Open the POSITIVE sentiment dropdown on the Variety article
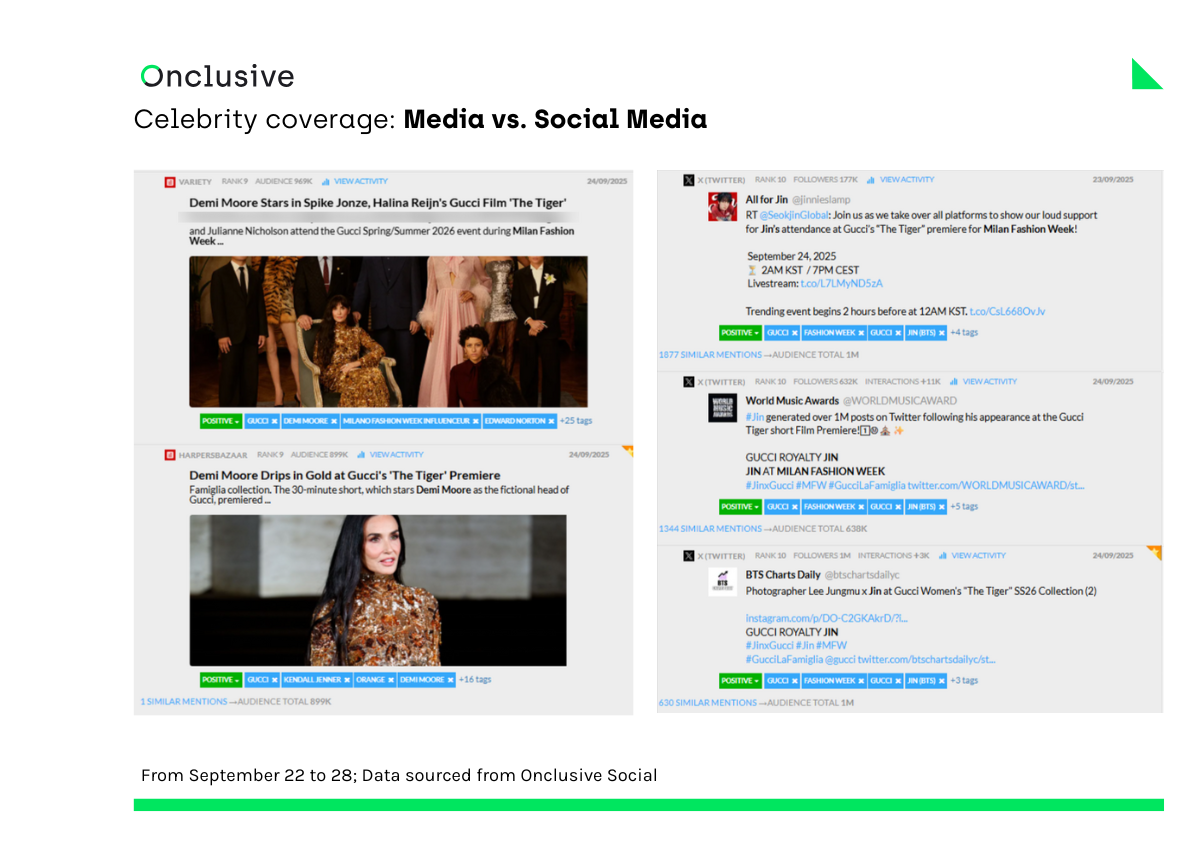Screen dimensions: 1200x850 coord(221,421)
